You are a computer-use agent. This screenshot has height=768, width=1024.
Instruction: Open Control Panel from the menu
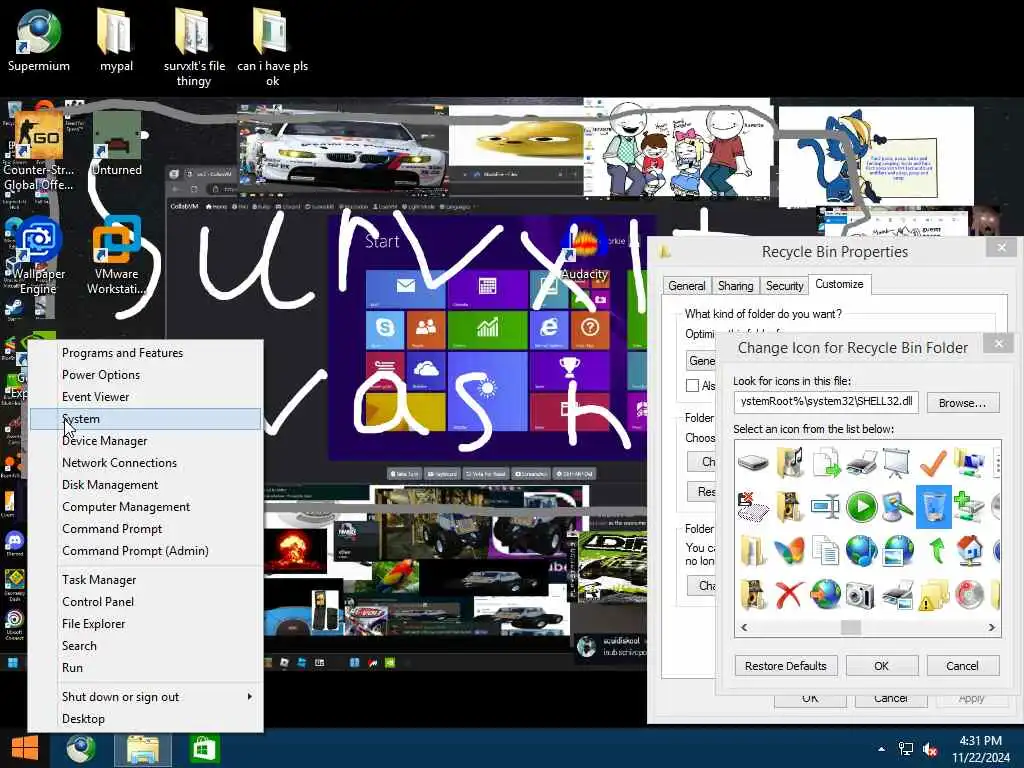[x=145, y=601]
